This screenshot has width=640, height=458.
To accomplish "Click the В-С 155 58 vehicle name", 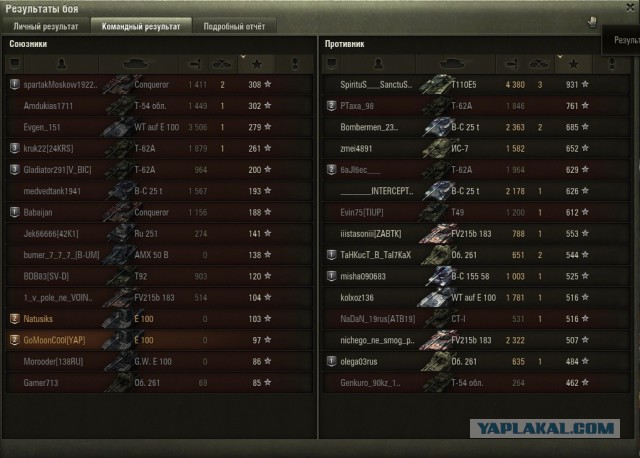I will 470,276.
